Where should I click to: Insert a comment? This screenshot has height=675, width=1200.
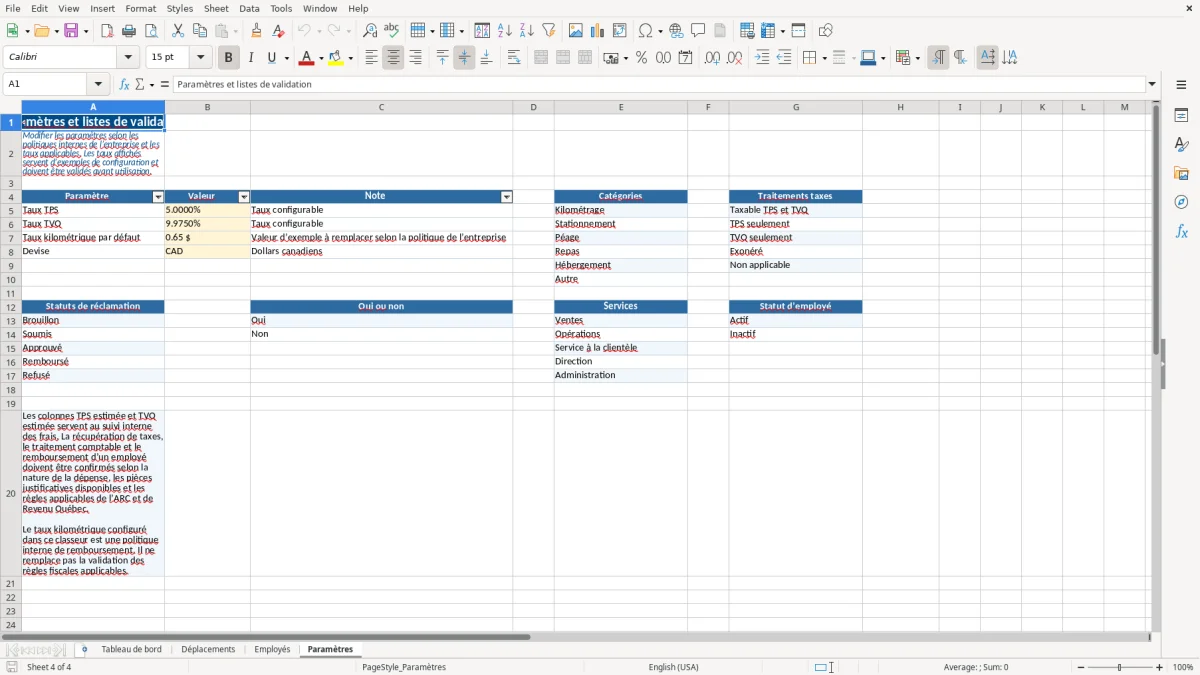pyautogui.click(x=698, y=31)
